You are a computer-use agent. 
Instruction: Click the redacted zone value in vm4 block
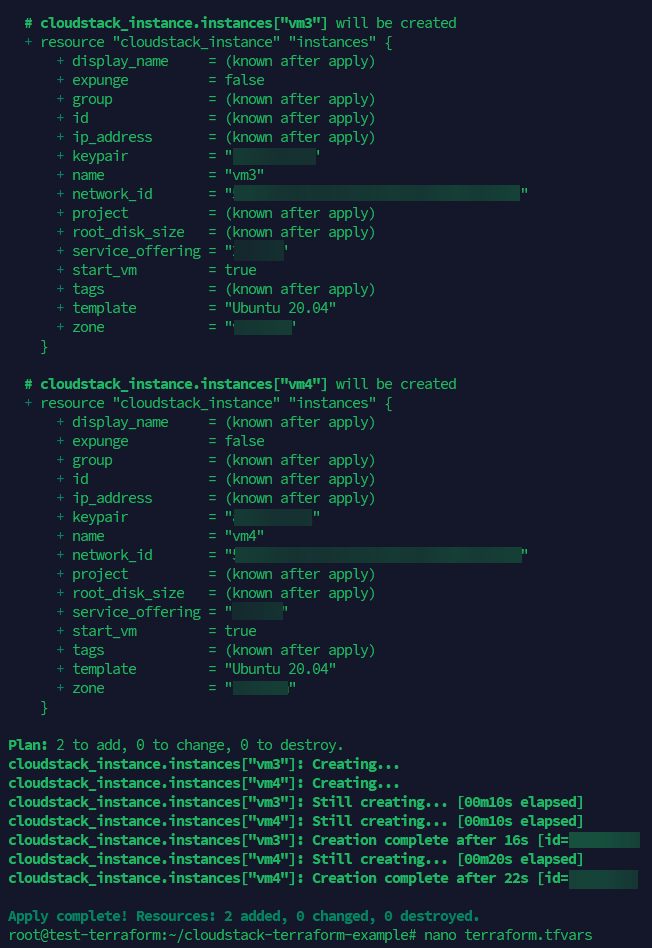260,688
